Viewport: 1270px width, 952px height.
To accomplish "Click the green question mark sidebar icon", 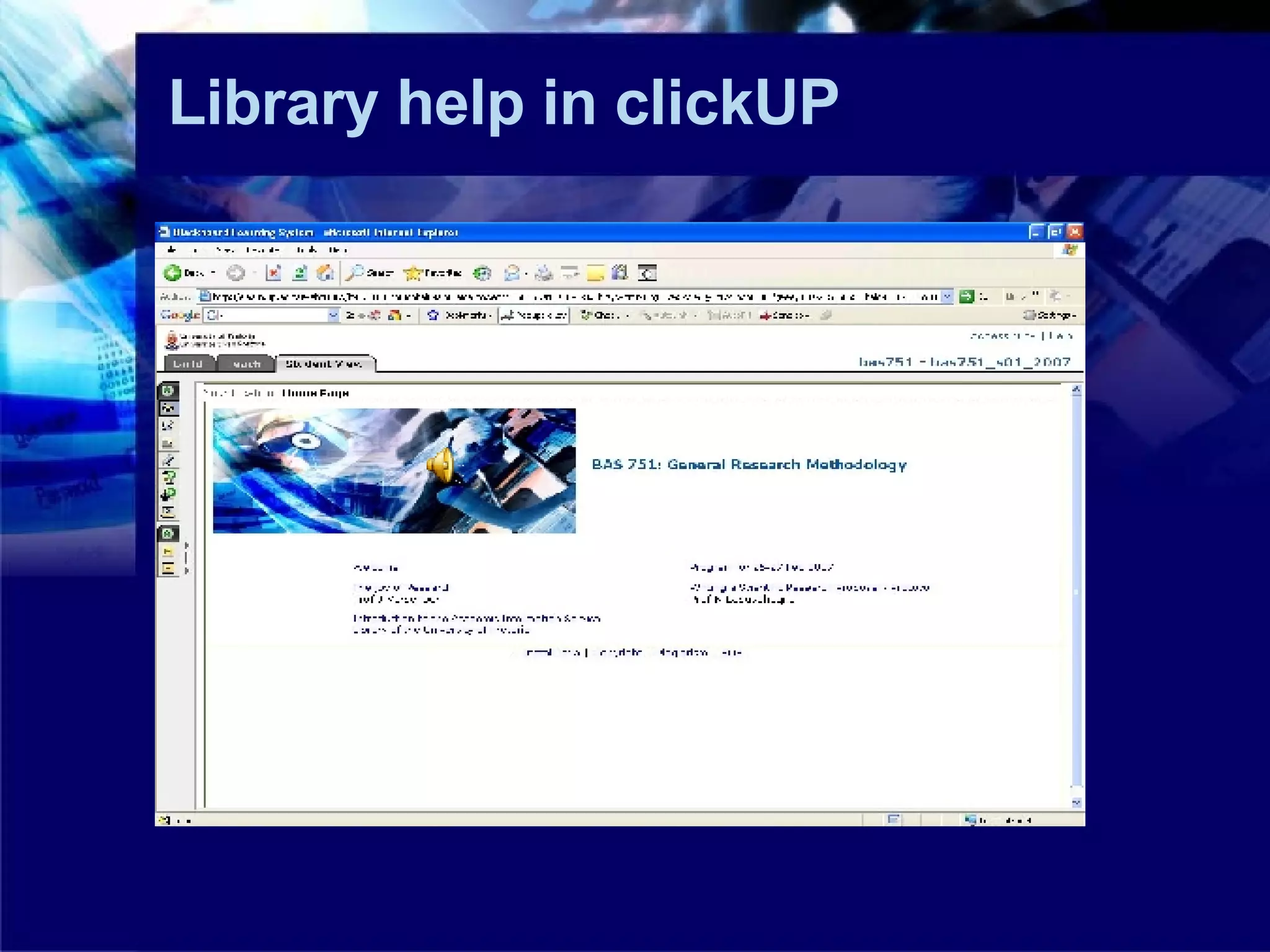I will pyautogui.click(x=168, y=477).
